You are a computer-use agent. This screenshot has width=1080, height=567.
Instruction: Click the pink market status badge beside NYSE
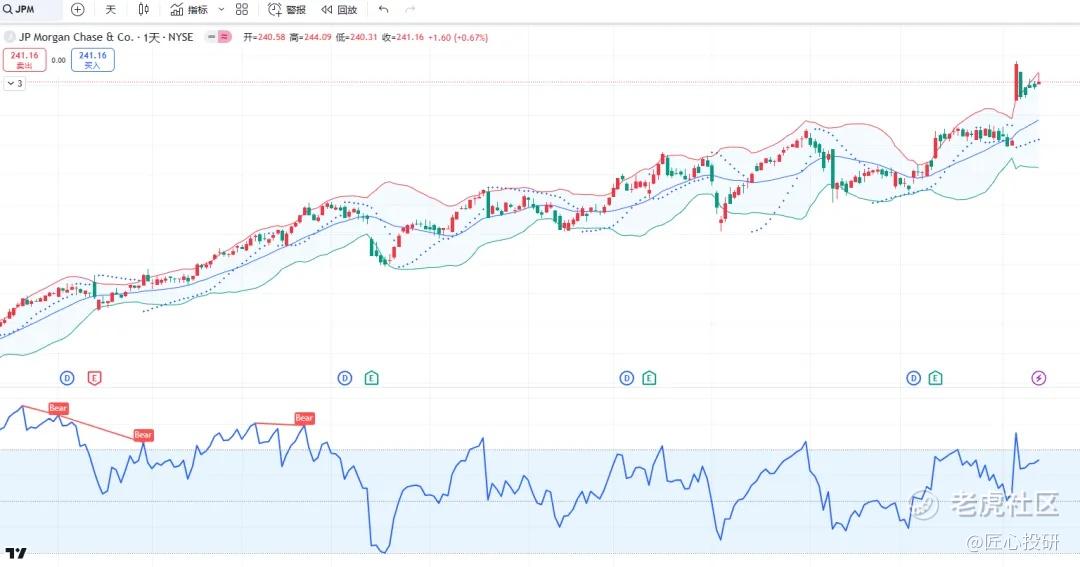tap(225, 37)
